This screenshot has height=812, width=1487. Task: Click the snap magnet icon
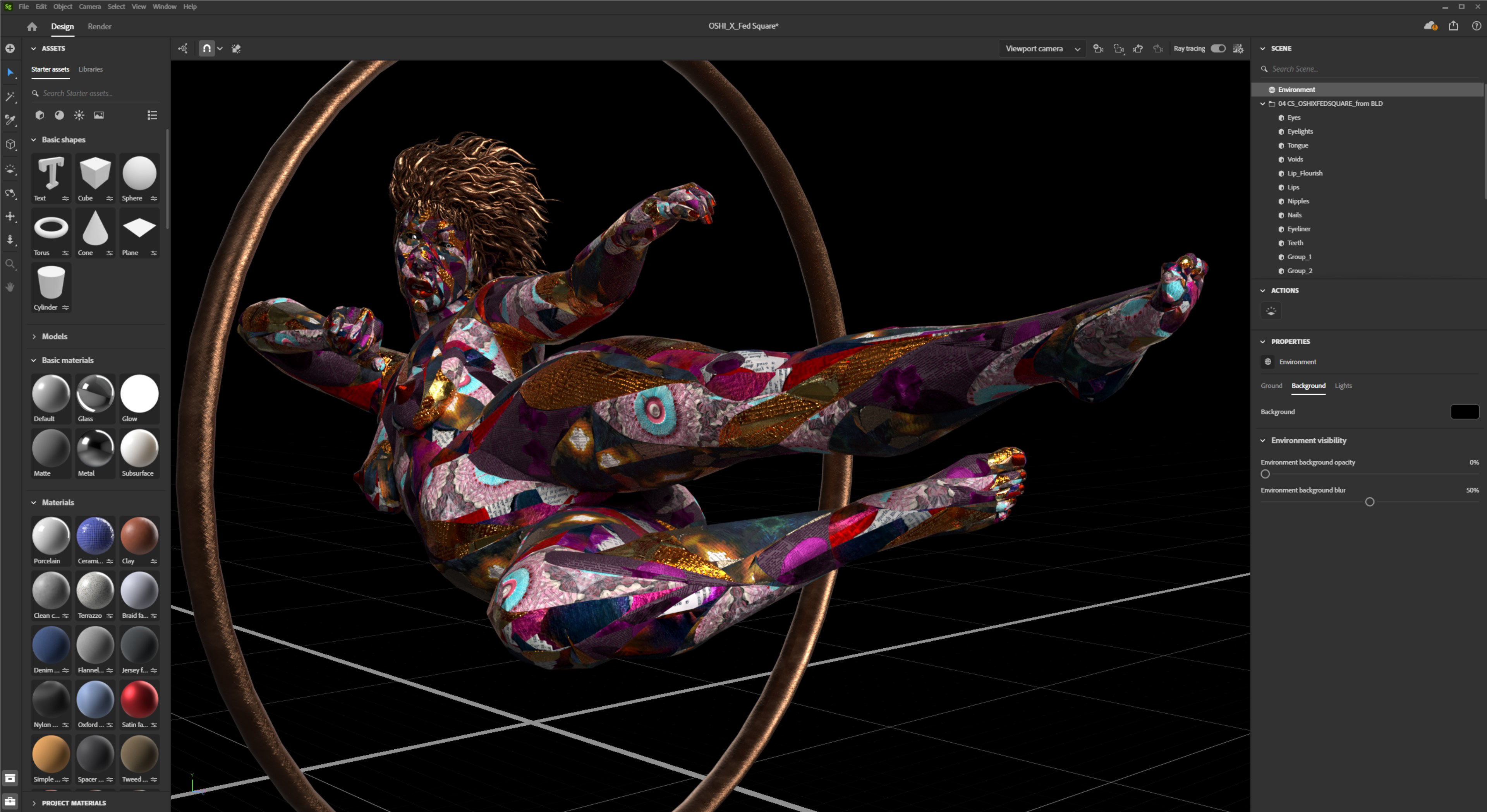click(x=207, y=48)
